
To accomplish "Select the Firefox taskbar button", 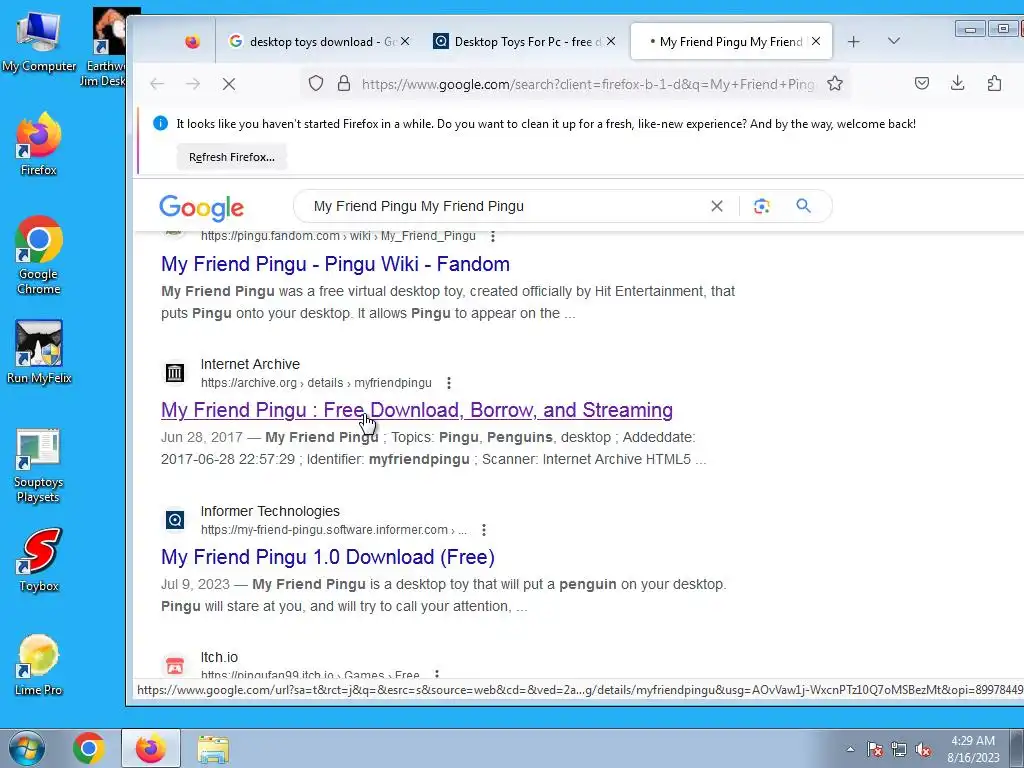I will [150, 748].
